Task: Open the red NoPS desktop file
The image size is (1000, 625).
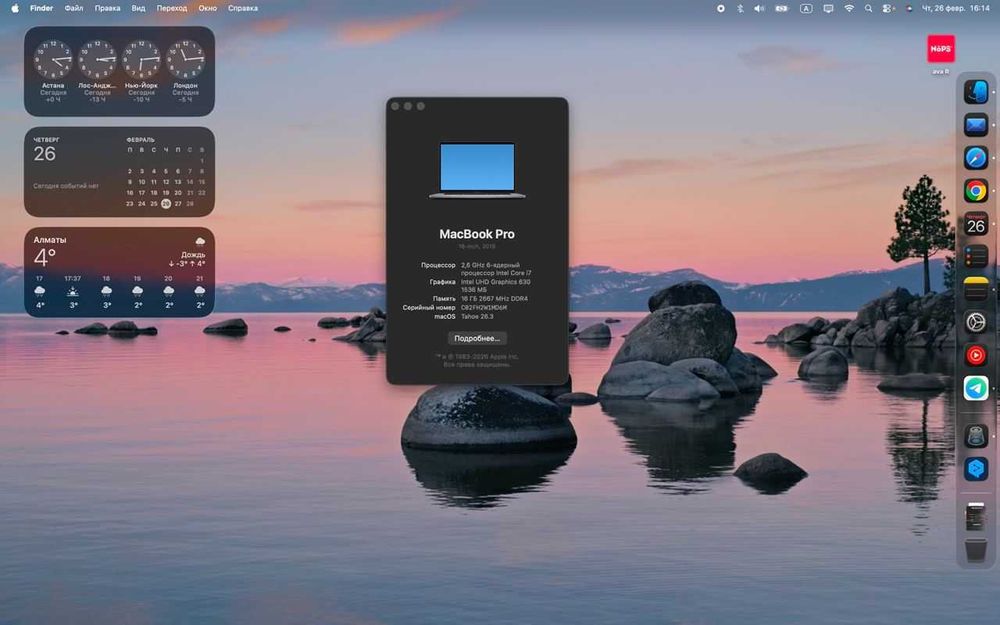Action: (941, 49)
